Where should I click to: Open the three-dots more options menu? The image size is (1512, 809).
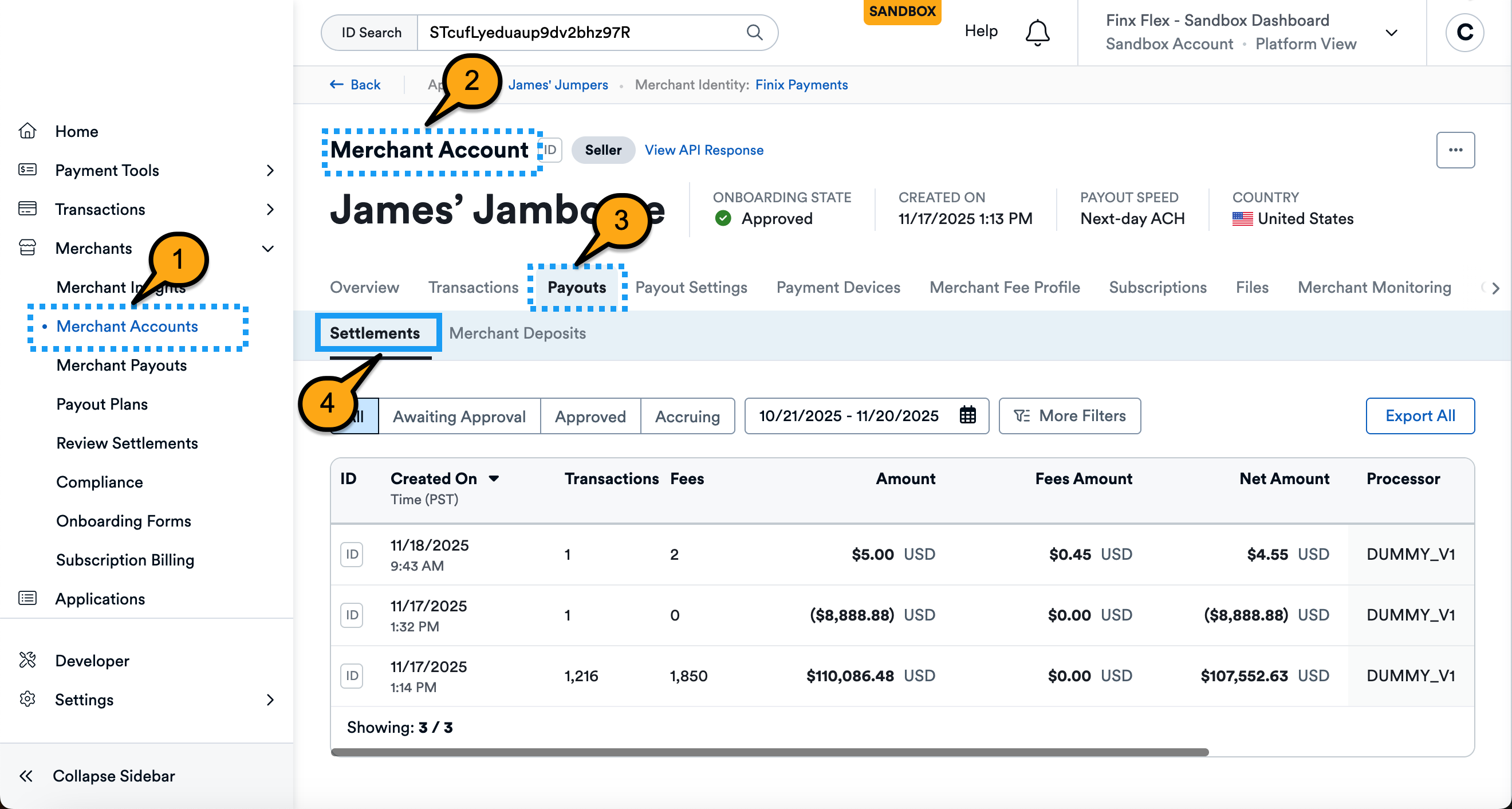(x=1455, y=150)
